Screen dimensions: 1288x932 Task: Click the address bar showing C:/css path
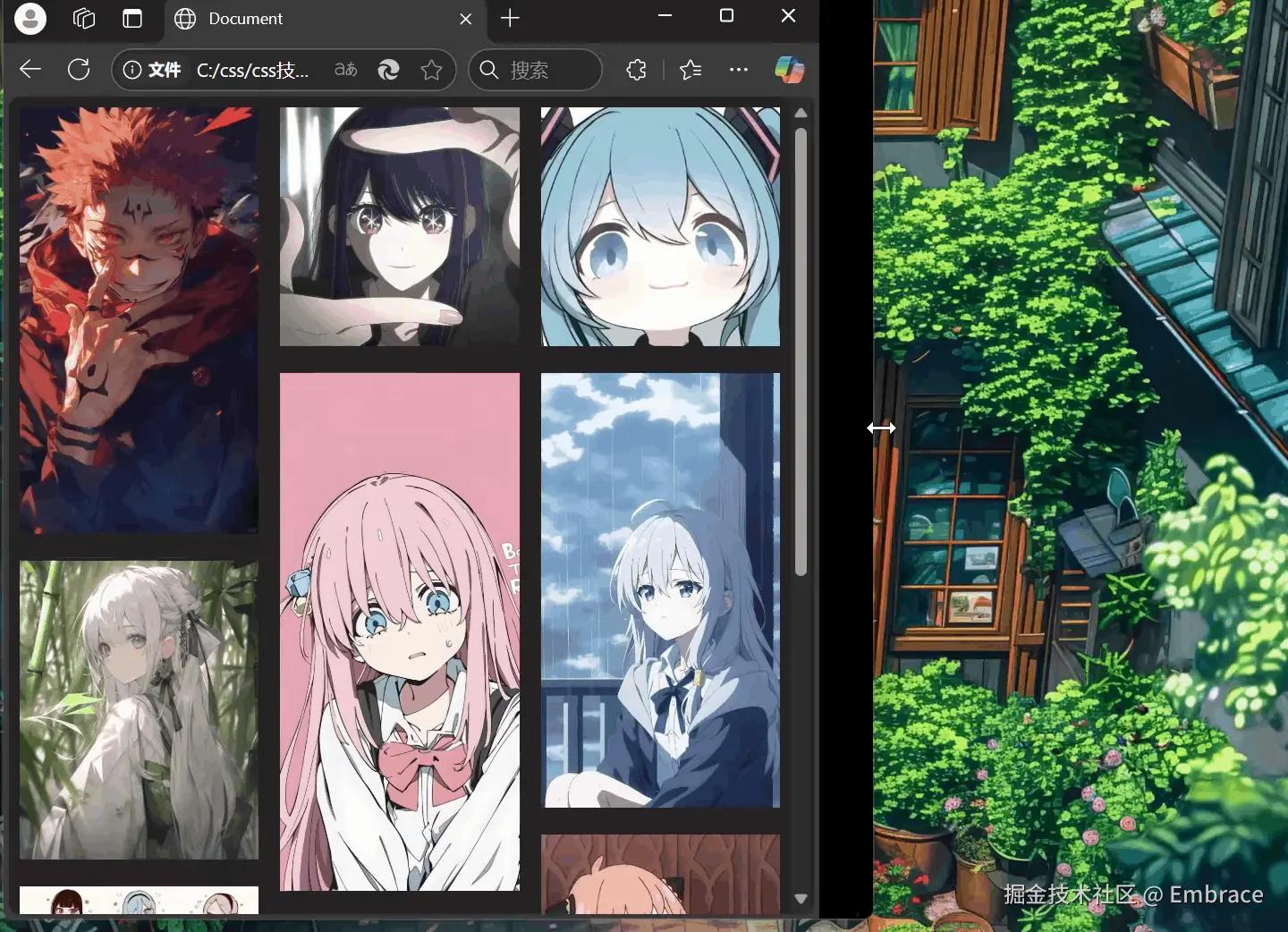254,70
